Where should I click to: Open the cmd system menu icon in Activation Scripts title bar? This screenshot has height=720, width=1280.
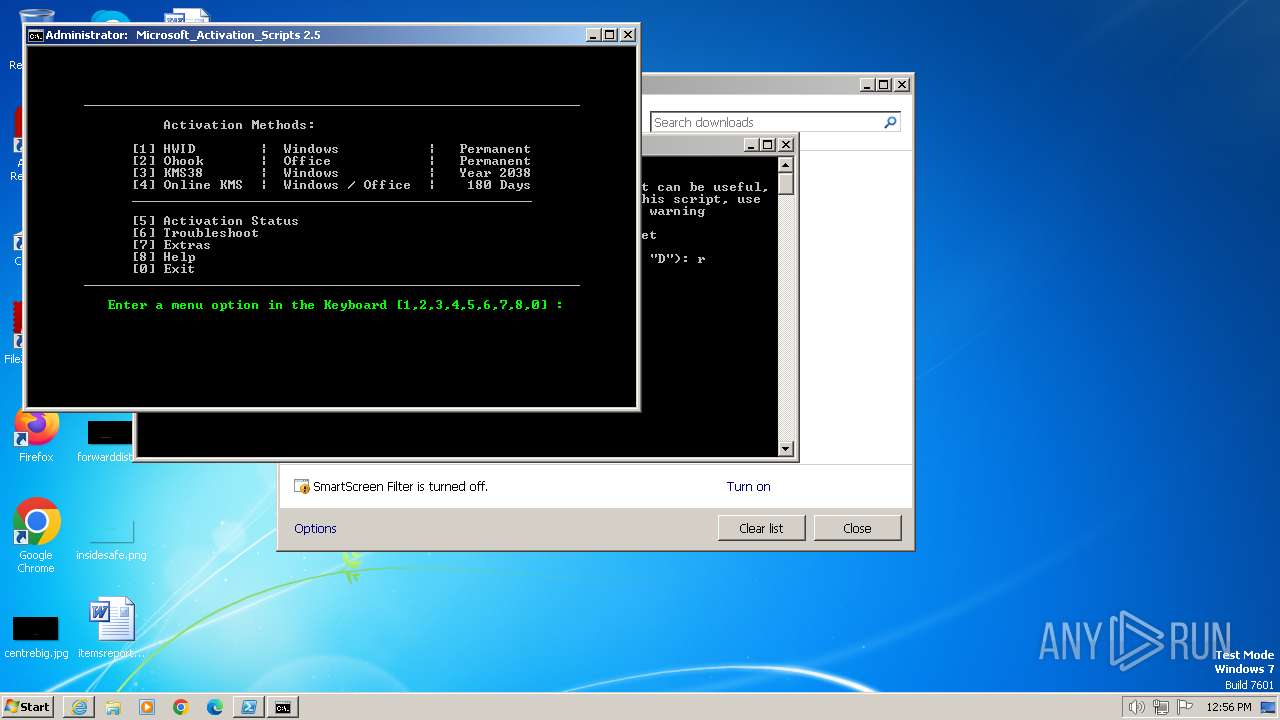pos(36,35)
